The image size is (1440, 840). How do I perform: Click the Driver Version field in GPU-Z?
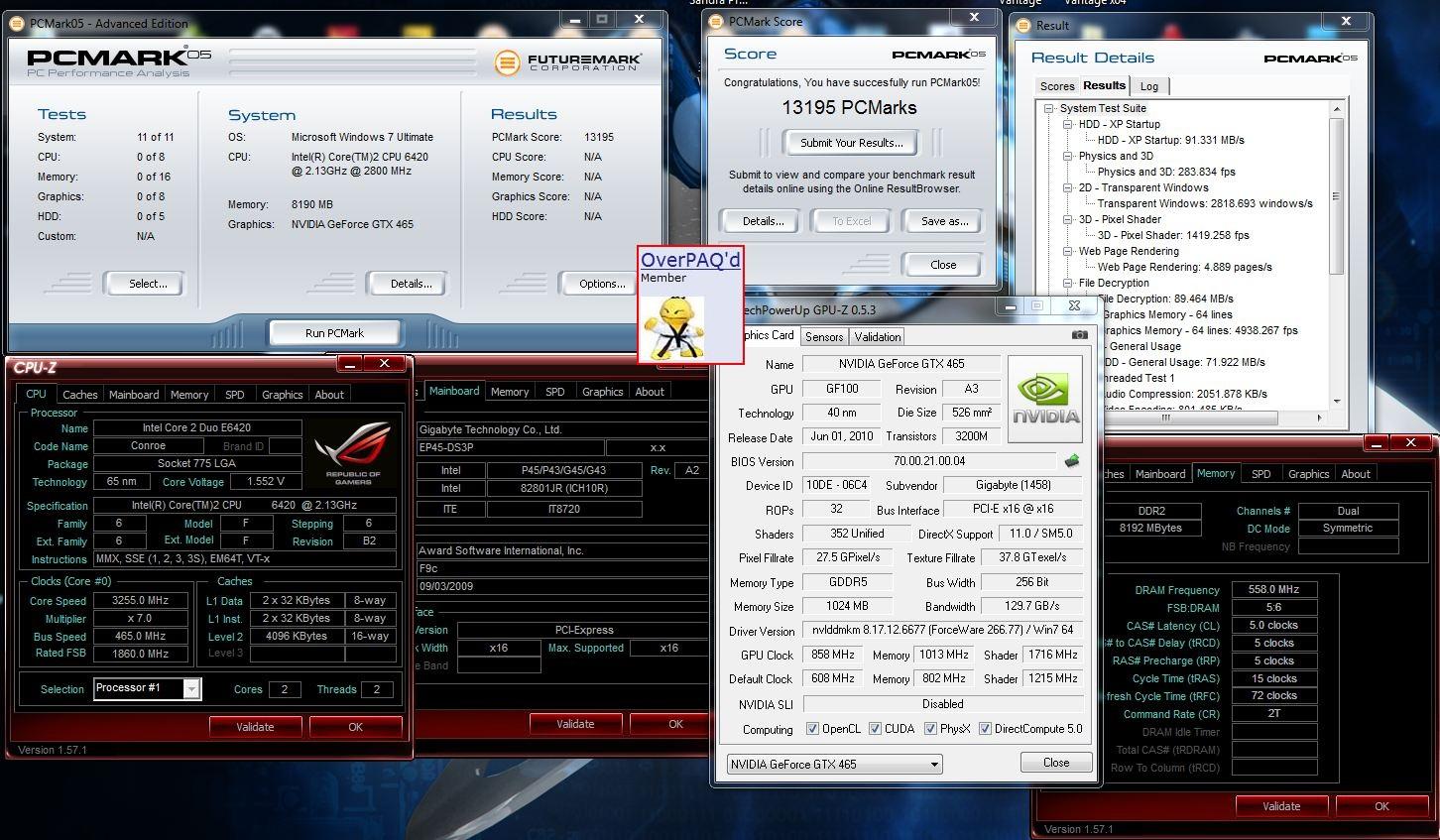(943, 631)
